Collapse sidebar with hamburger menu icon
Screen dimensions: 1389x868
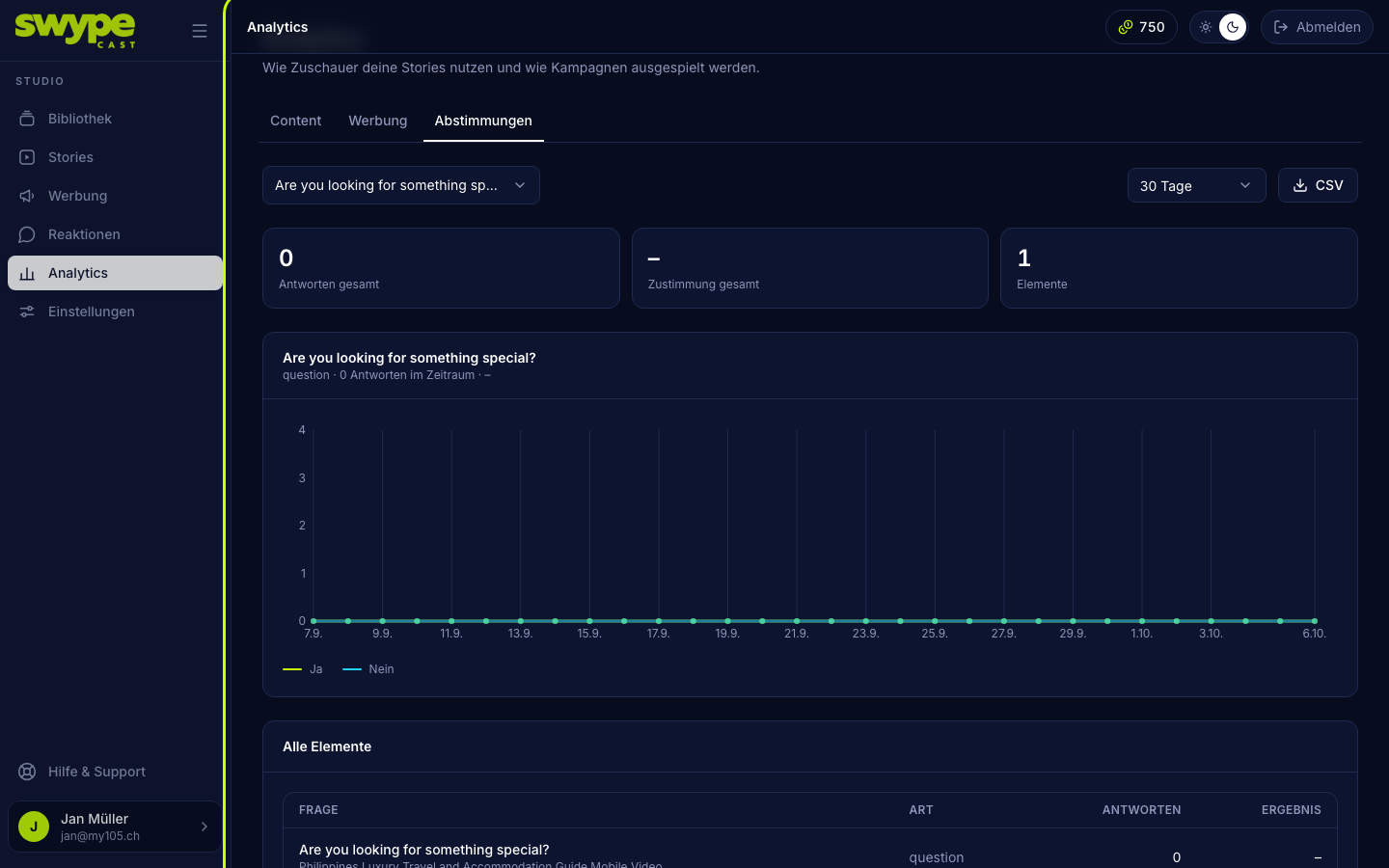200,31
